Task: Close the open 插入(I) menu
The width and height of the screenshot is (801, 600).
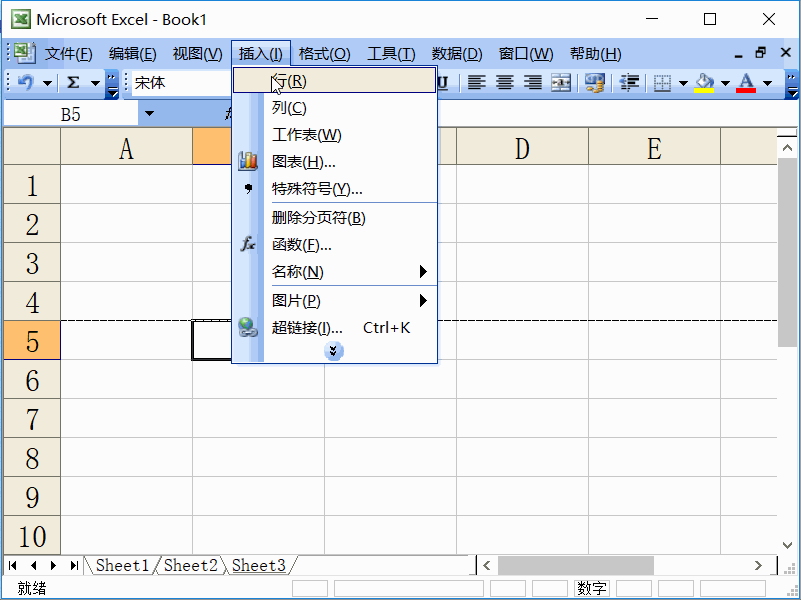Action: [x=261, y=54]
